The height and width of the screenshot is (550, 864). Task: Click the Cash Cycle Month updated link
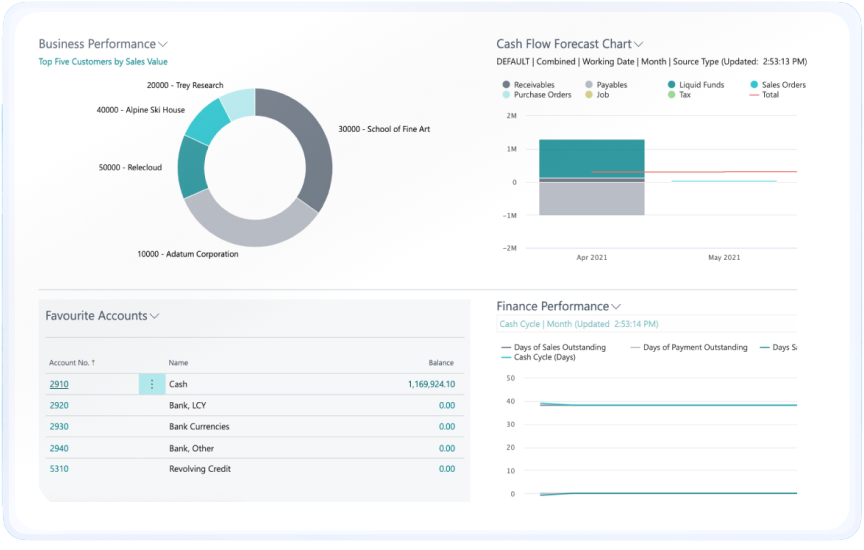click(579, 324)
